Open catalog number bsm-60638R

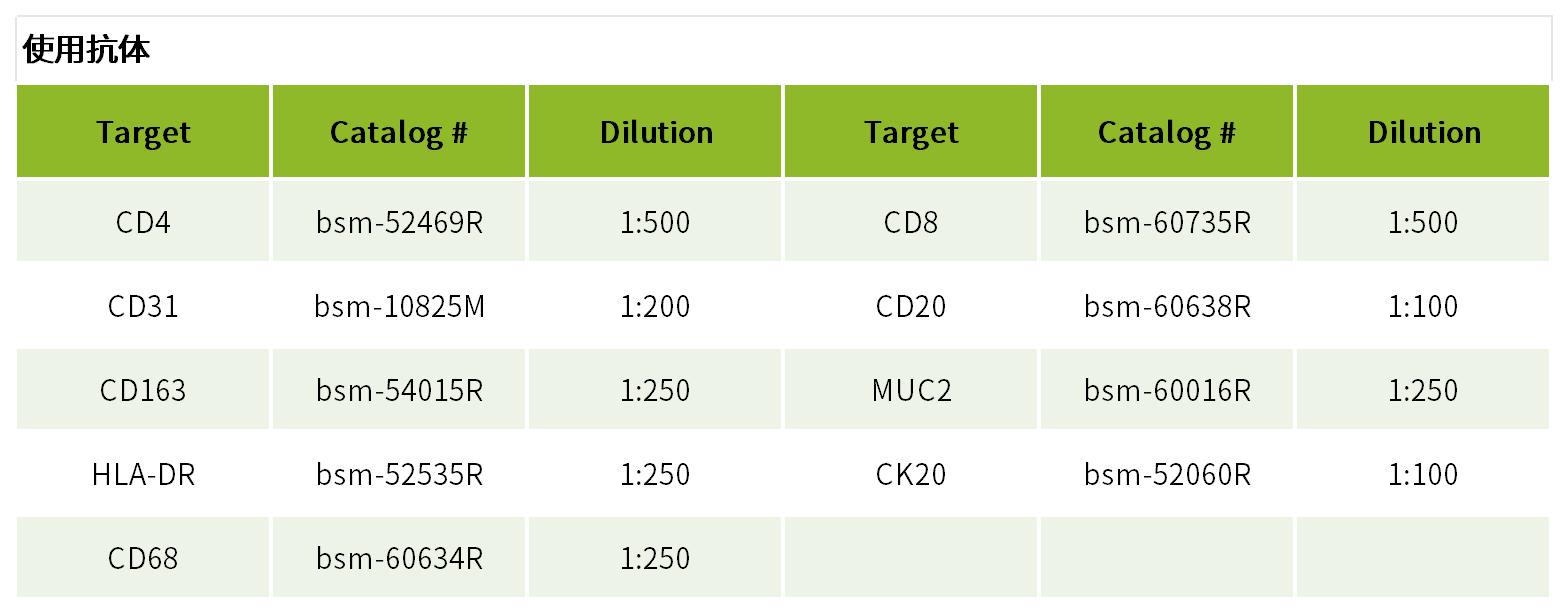pos(1167,306)
